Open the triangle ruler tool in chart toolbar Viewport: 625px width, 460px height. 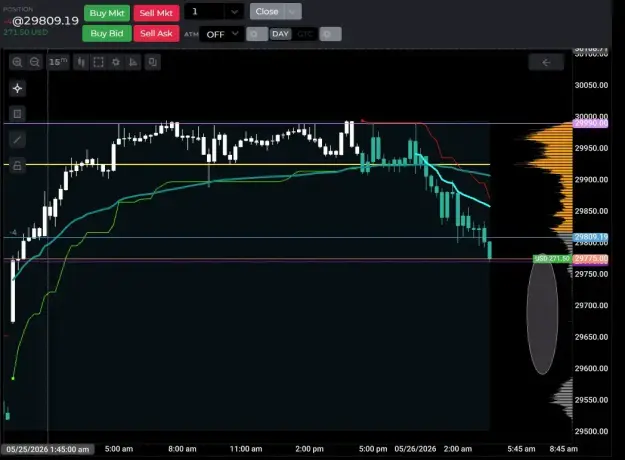133,62
